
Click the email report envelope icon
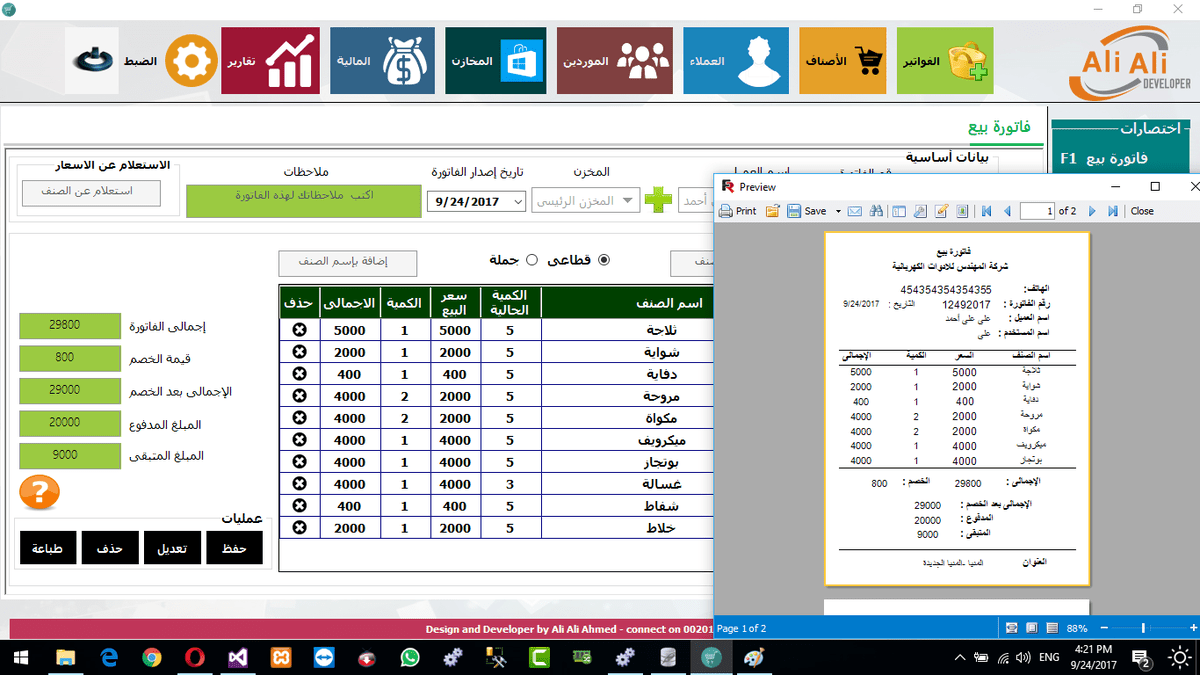click(854, 211)
